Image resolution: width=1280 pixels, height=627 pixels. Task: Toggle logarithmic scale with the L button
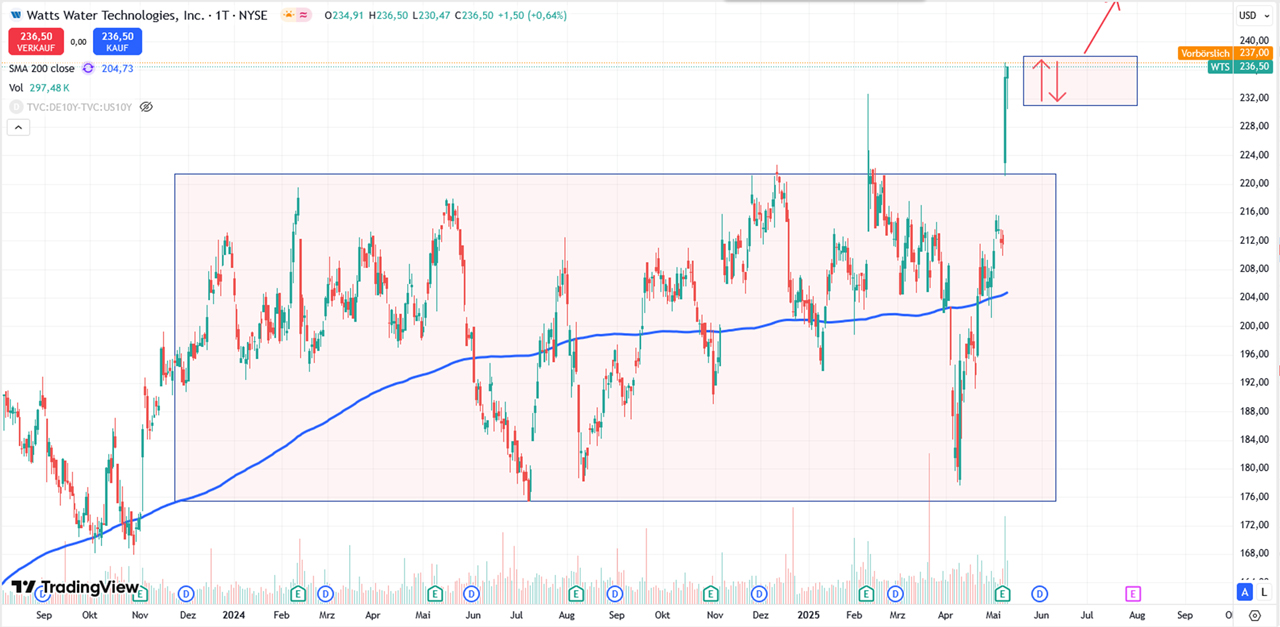1264,592
